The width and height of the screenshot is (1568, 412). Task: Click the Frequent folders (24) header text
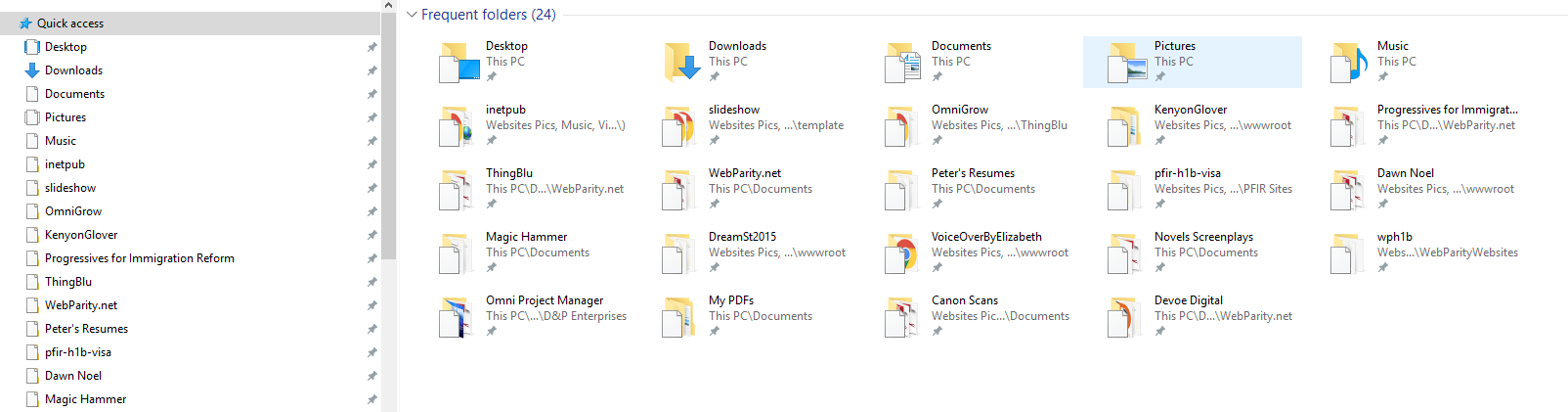click(488, 15)
